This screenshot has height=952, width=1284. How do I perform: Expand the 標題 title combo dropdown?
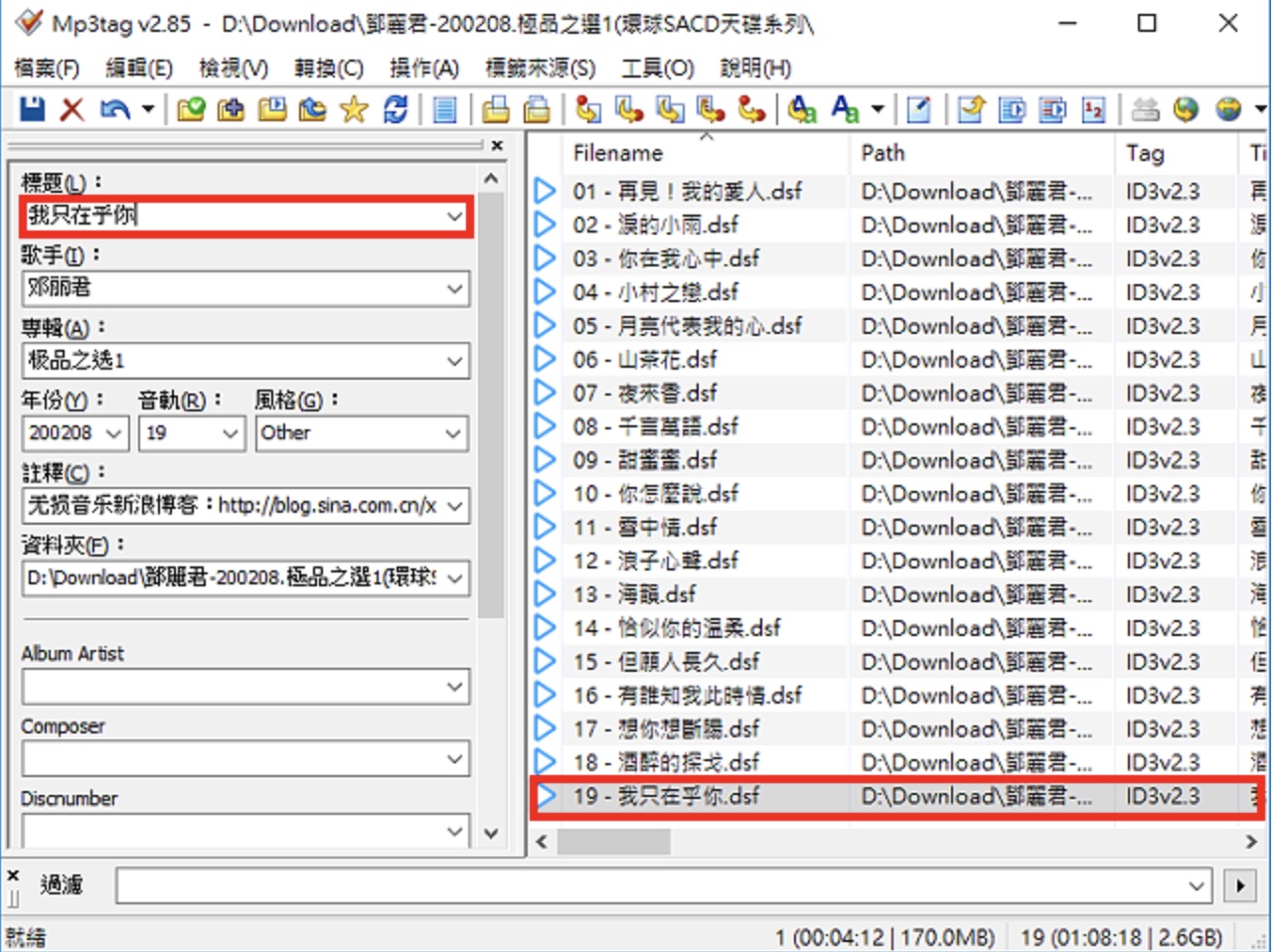point(454,216)
